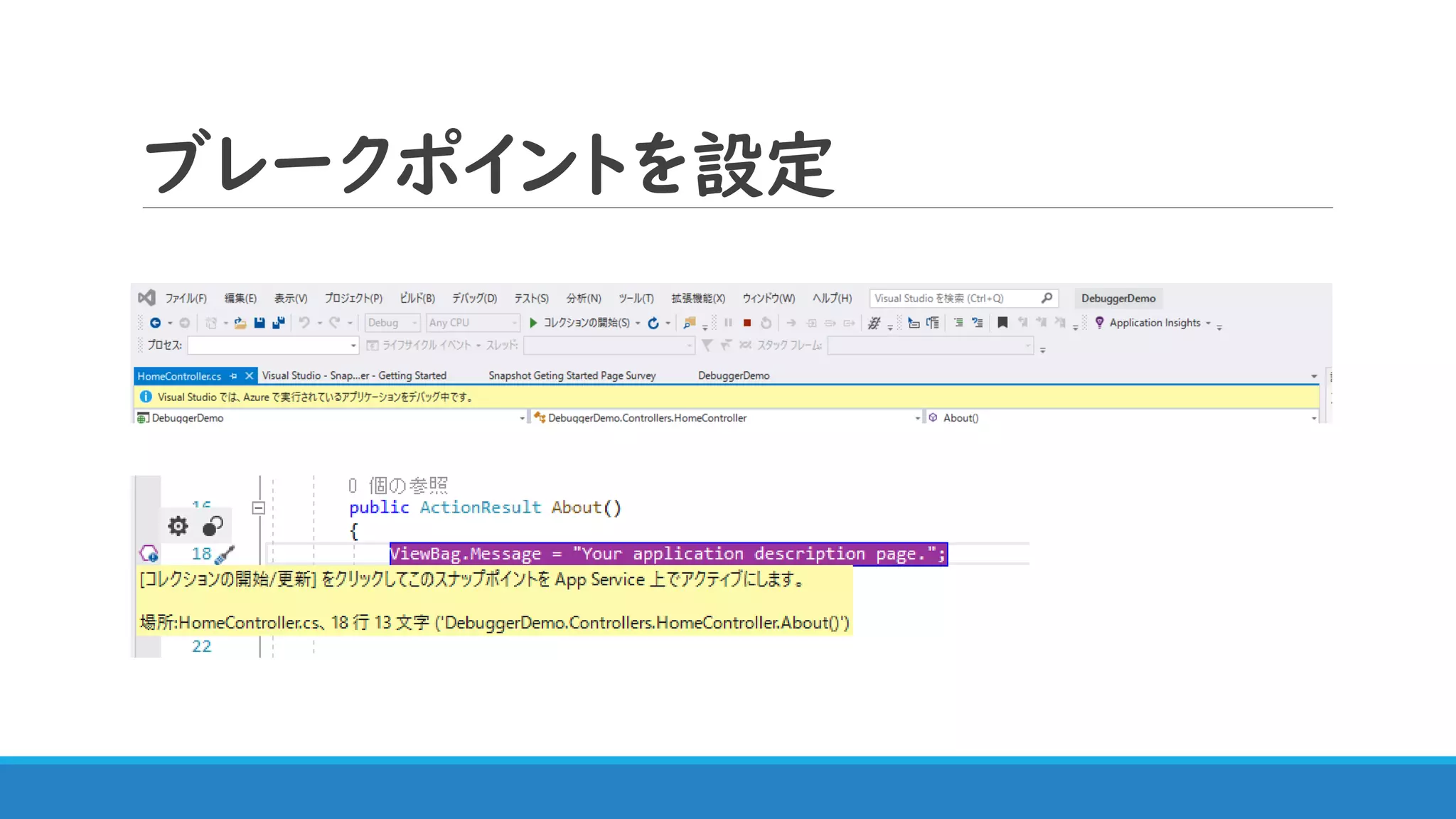This screenshot has width=1456, height=819.
Task: Click the Step Over icon
Action: pyautogui.click(x=830, y=323)
